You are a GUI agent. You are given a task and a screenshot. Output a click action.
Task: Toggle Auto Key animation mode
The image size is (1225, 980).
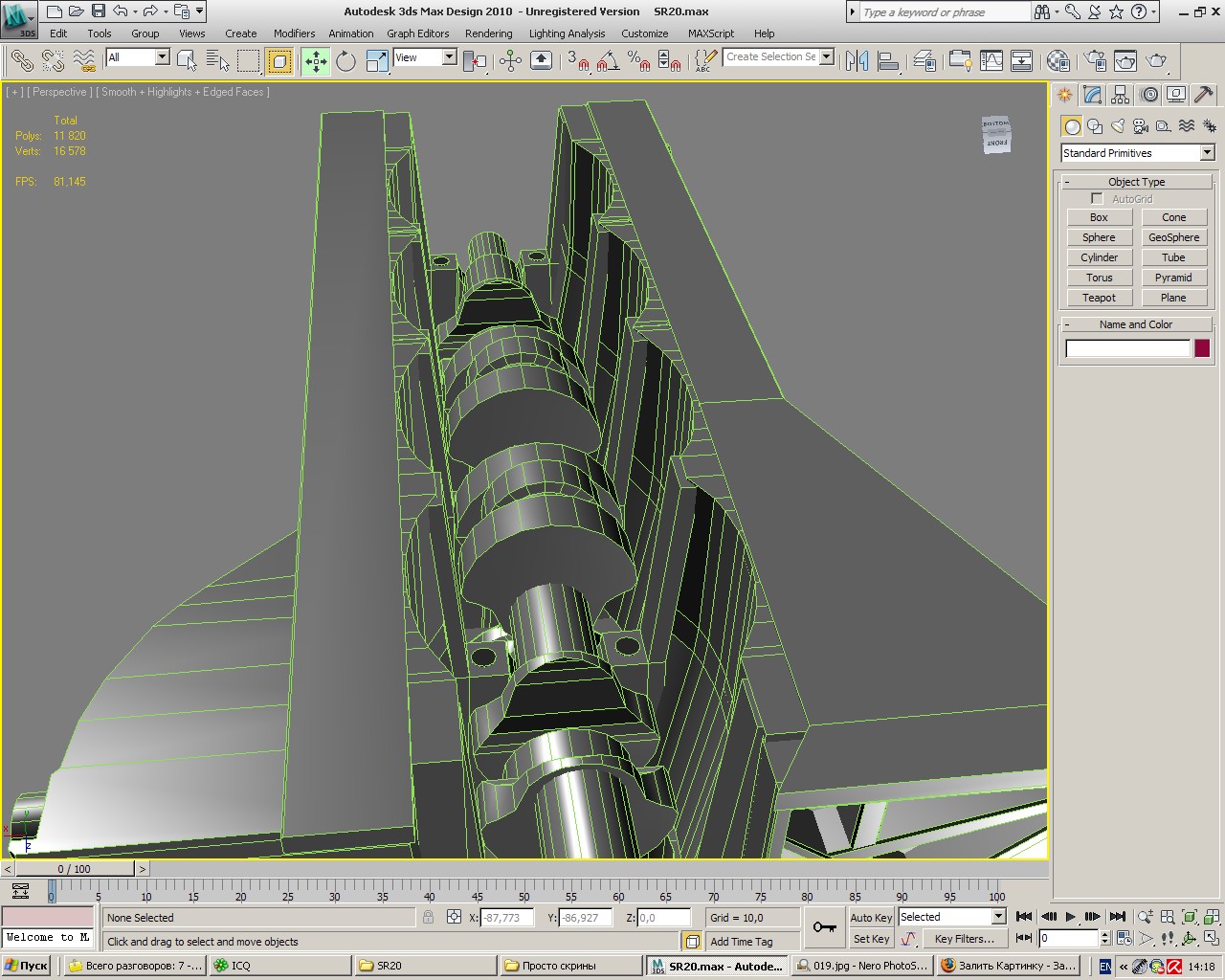pos(871,917)
